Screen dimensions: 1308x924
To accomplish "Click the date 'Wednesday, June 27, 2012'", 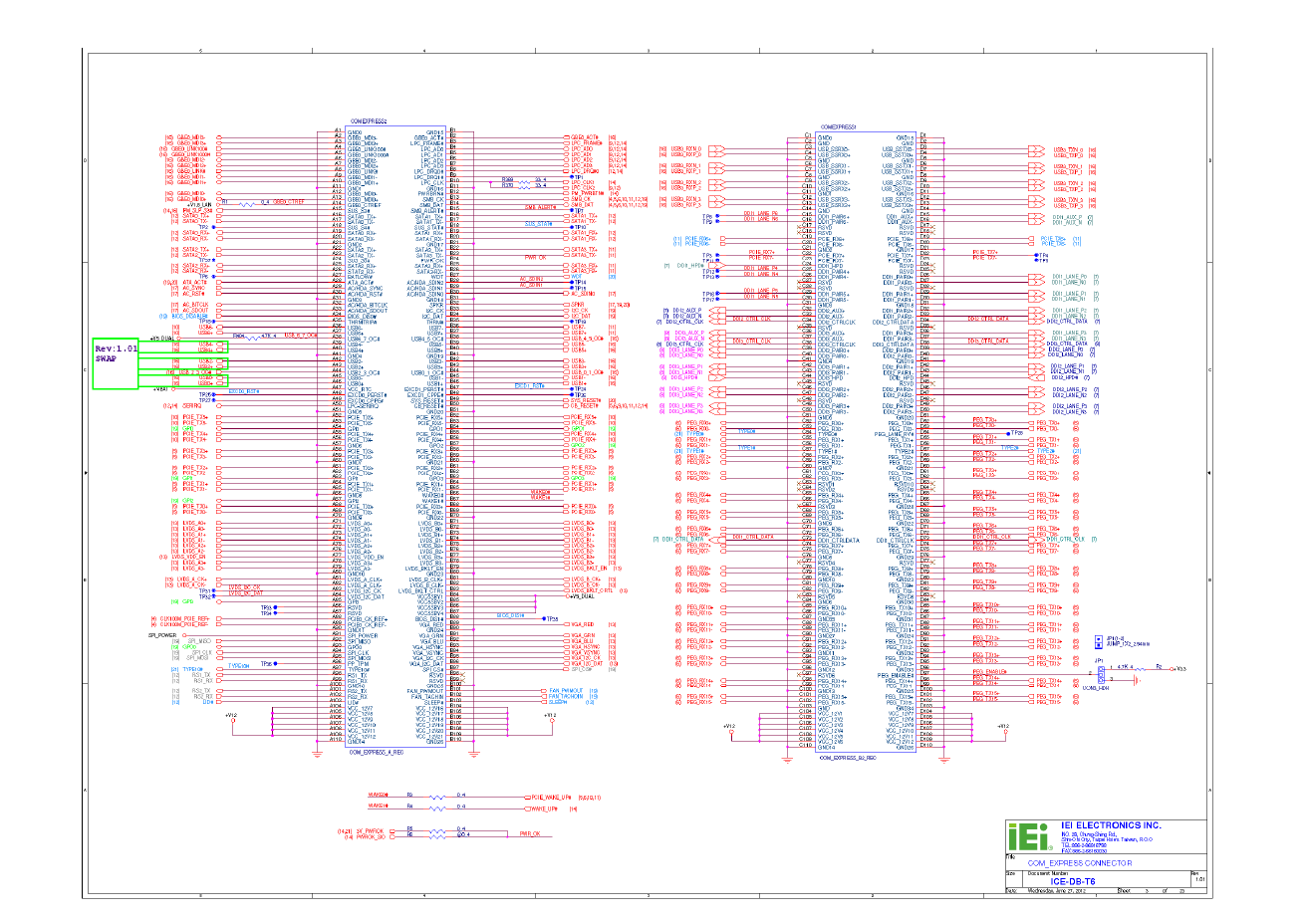I will 1055,891.
